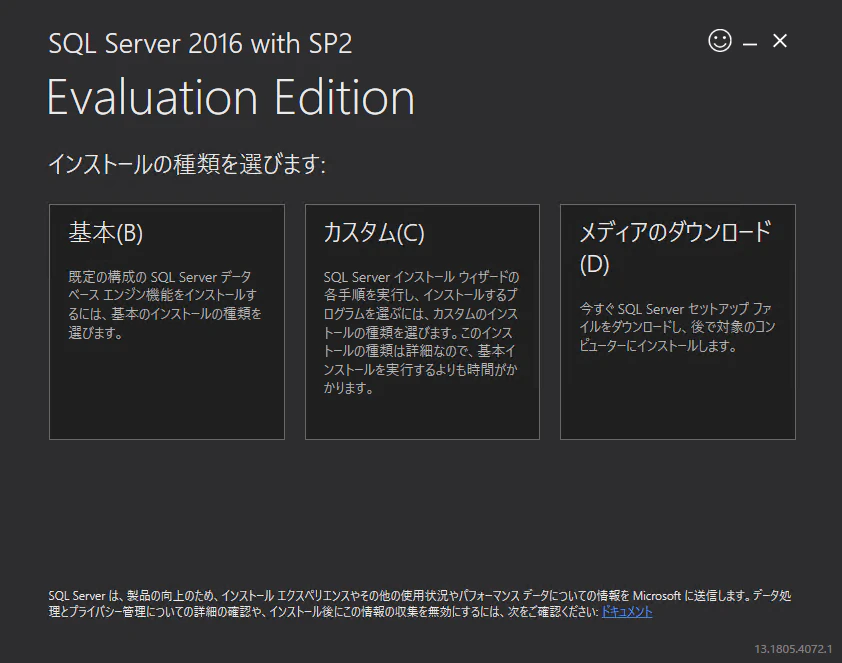
Task: Close the SQL Server installer window
Action: pos(780,41)
